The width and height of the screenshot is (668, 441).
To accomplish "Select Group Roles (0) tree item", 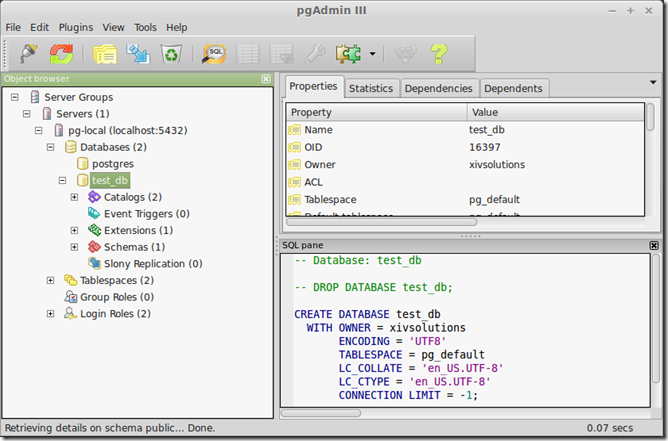I will (x=117, y=297).
